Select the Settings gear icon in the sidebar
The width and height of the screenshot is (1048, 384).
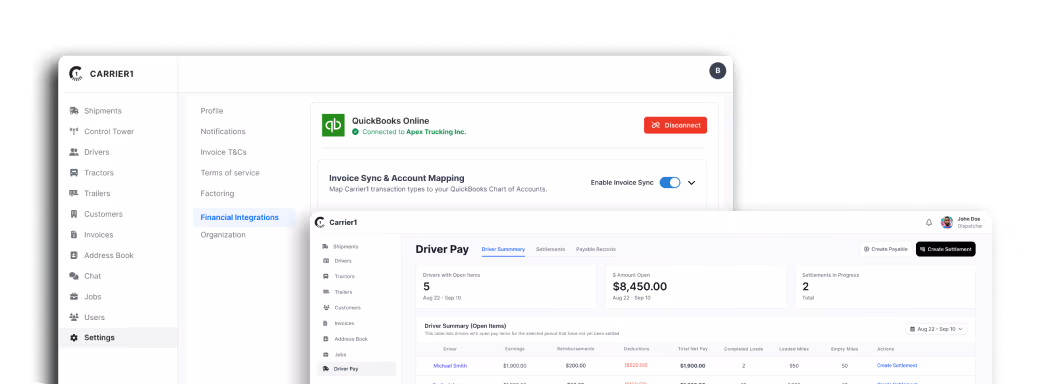[x=74, y=338]
